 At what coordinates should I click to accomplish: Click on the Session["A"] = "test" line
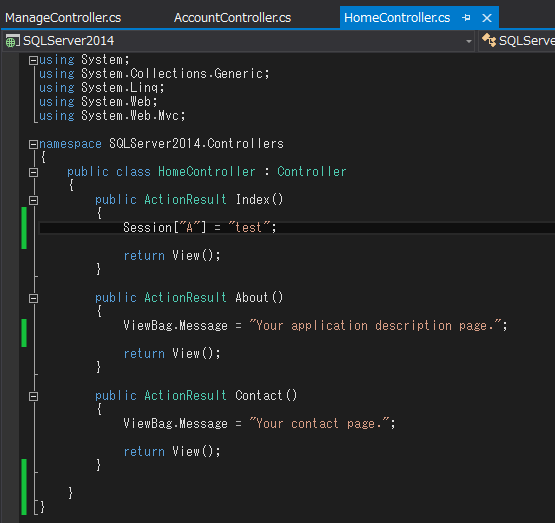coord(199,228)
